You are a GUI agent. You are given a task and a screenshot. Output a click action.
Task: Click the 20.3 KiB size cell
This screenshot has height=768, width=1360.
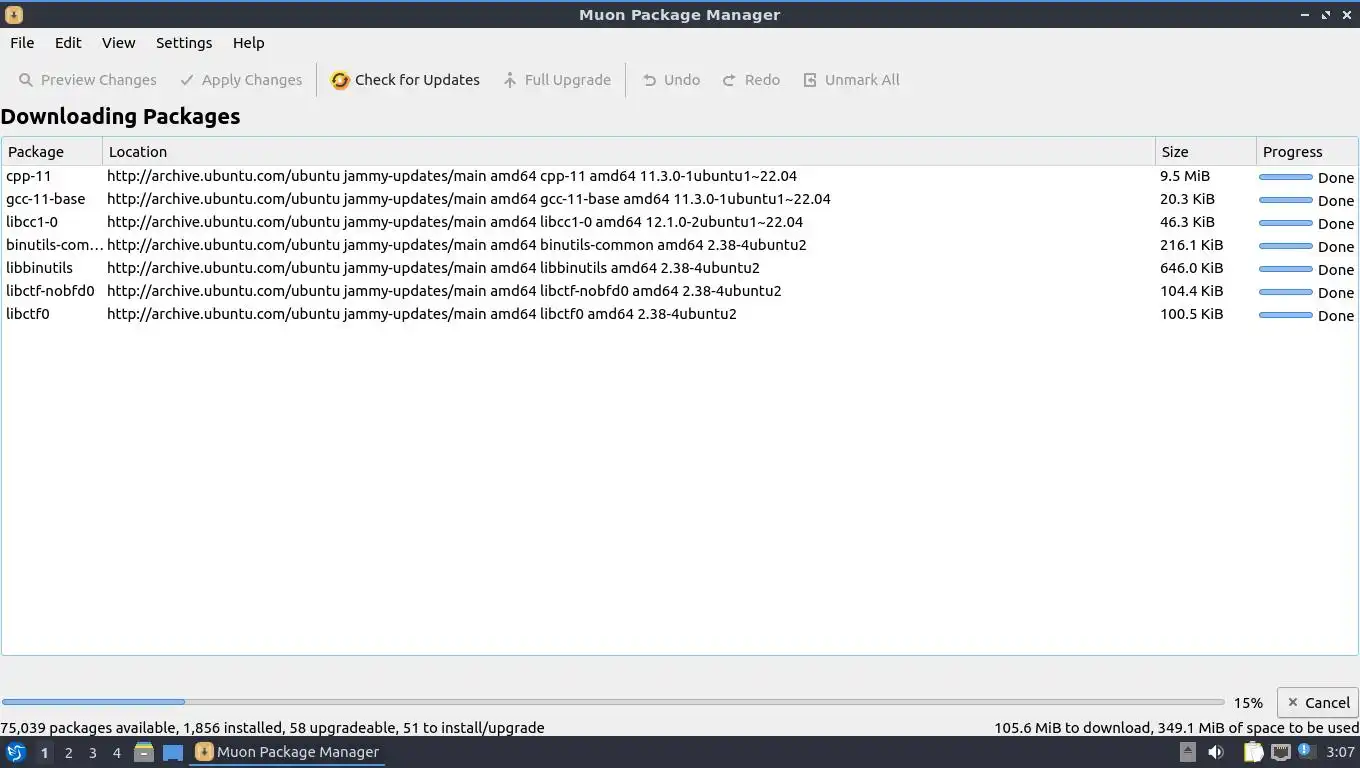(1187, 199)
